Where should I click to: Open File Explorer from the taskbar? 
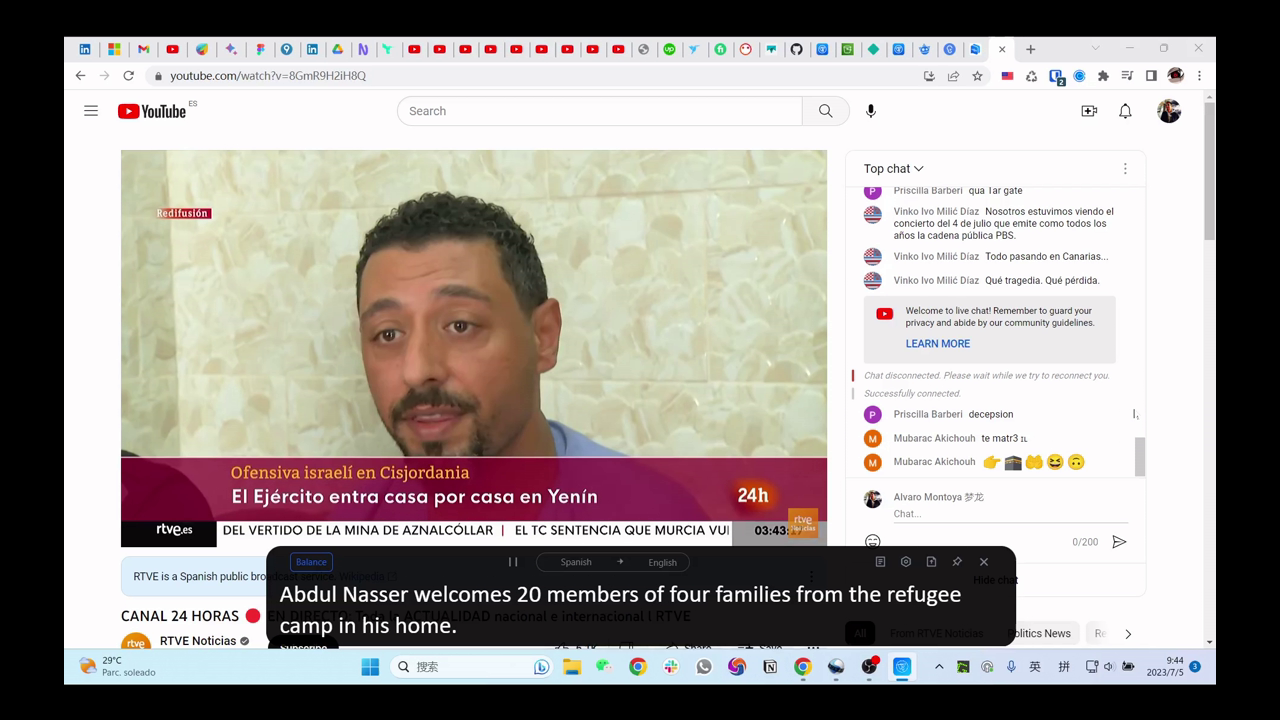coord(572,667)
